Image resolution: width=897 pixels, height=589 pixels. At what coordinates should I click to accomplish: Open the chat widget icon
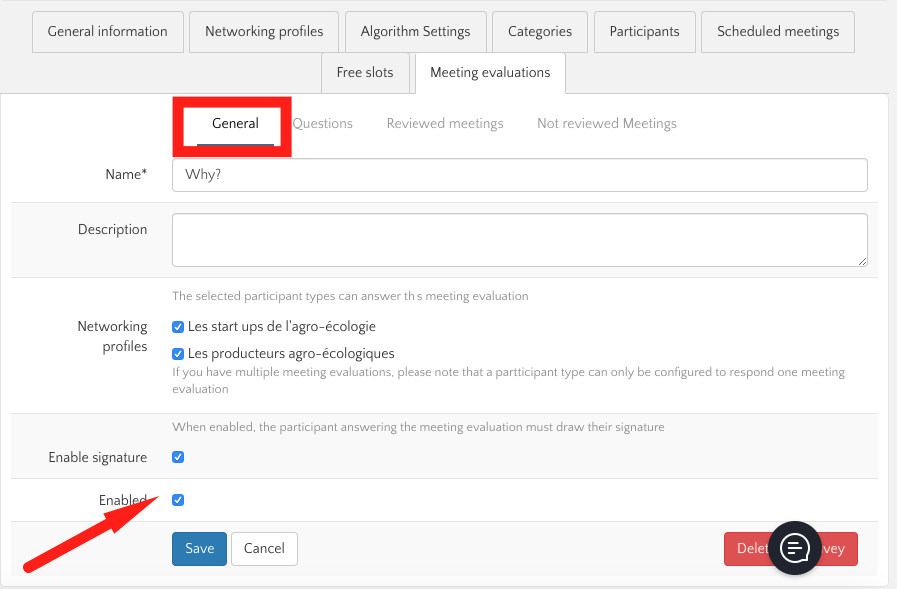click(x=795, y=547)
